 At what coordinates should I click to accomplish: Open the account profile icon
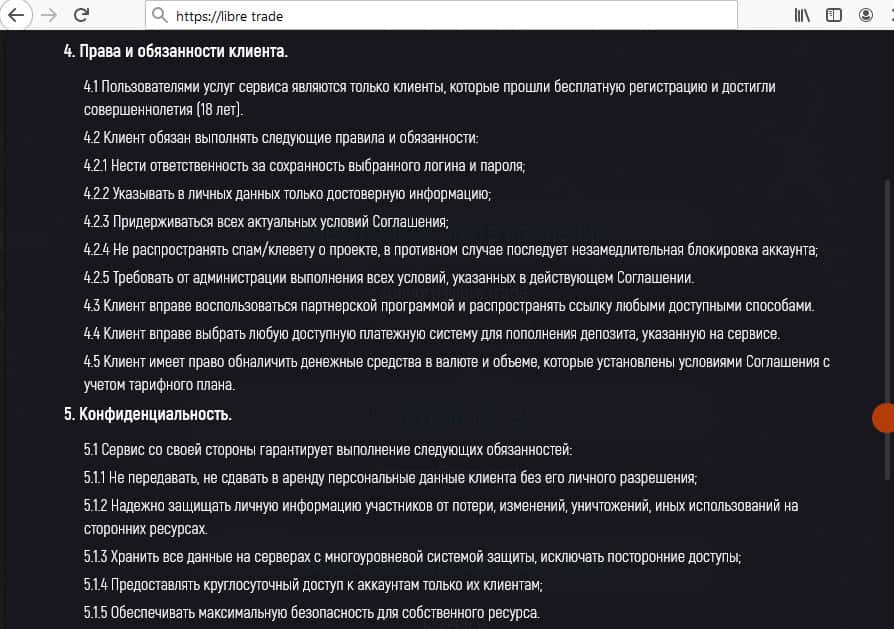[x=866, y=16]
